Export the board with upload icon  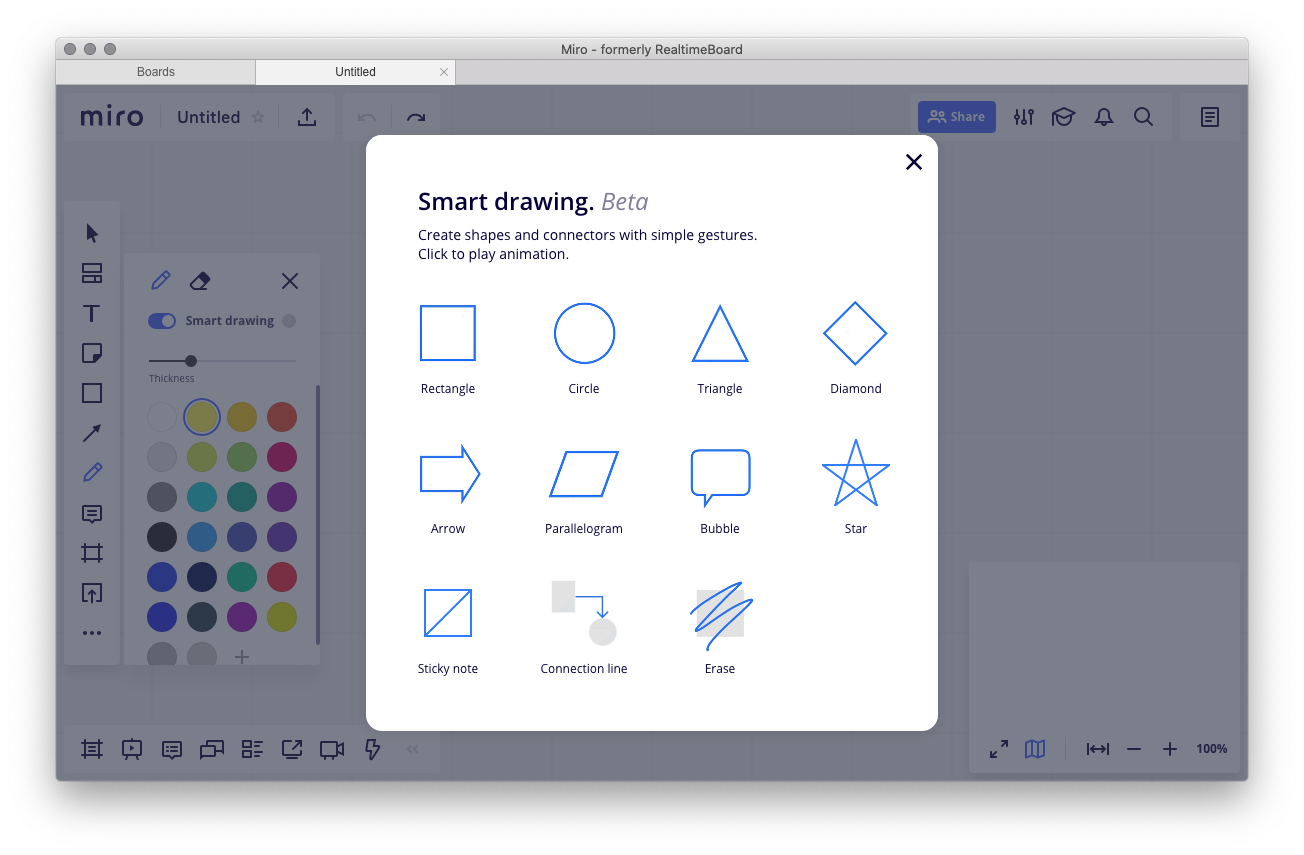[307, 117]
